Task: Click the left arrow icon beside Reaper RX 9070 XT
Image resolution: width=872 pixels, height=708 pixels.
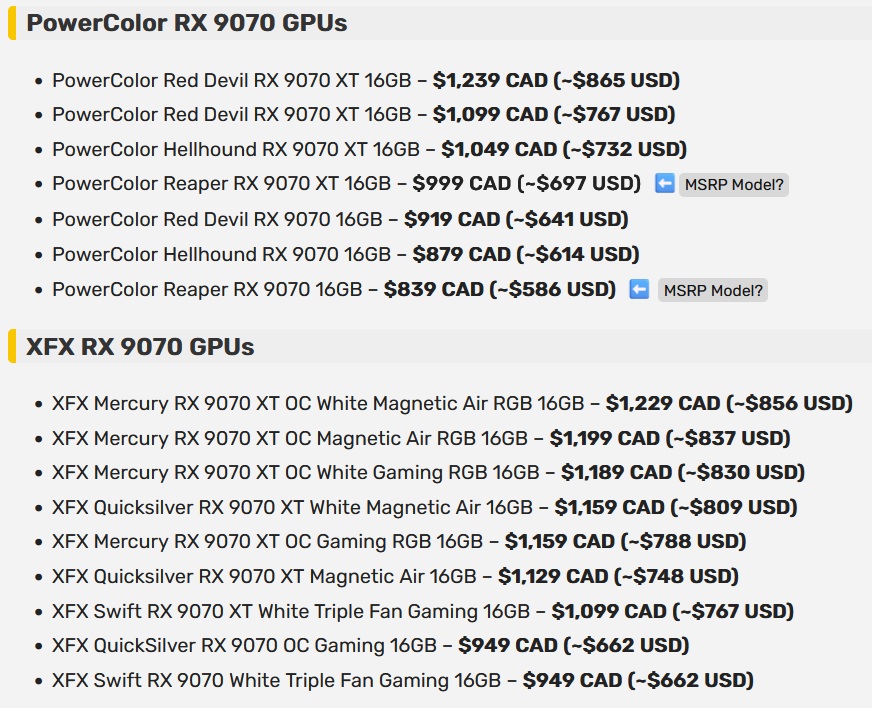Action: tap(665, 184)
